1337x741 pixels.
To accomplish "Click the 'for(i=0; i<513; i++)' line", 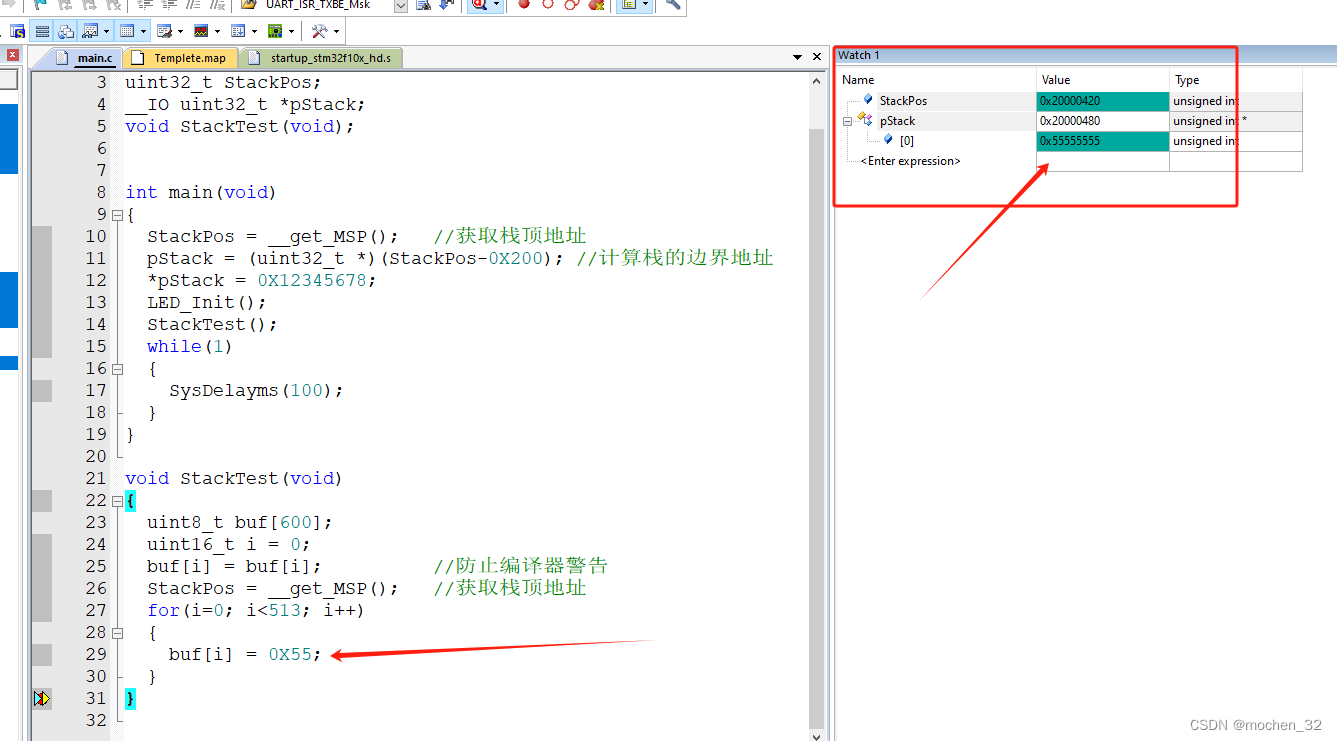I will click(x=256, y=611).
